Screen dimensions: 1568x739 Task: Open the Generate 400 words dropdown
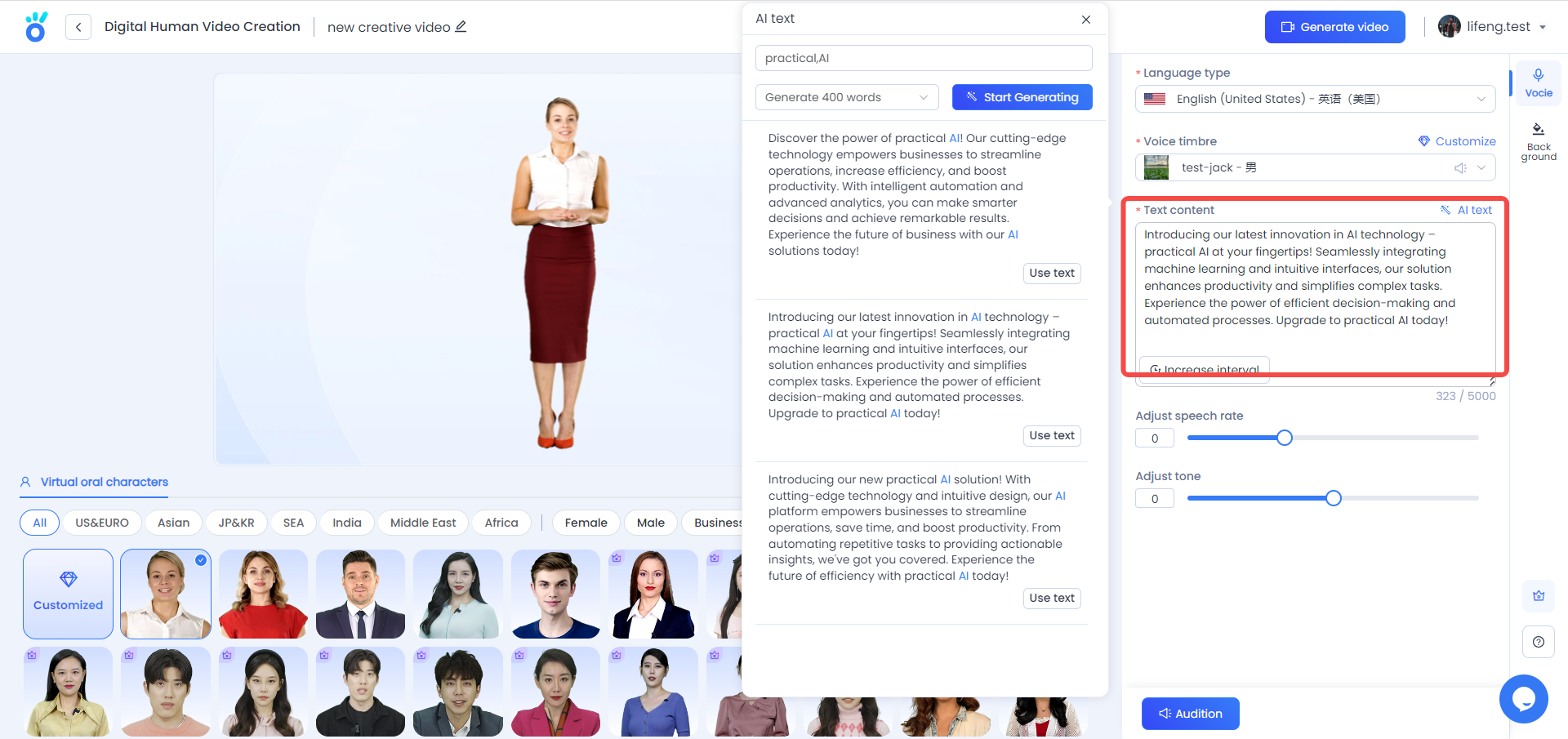click(x=847, y=97)
